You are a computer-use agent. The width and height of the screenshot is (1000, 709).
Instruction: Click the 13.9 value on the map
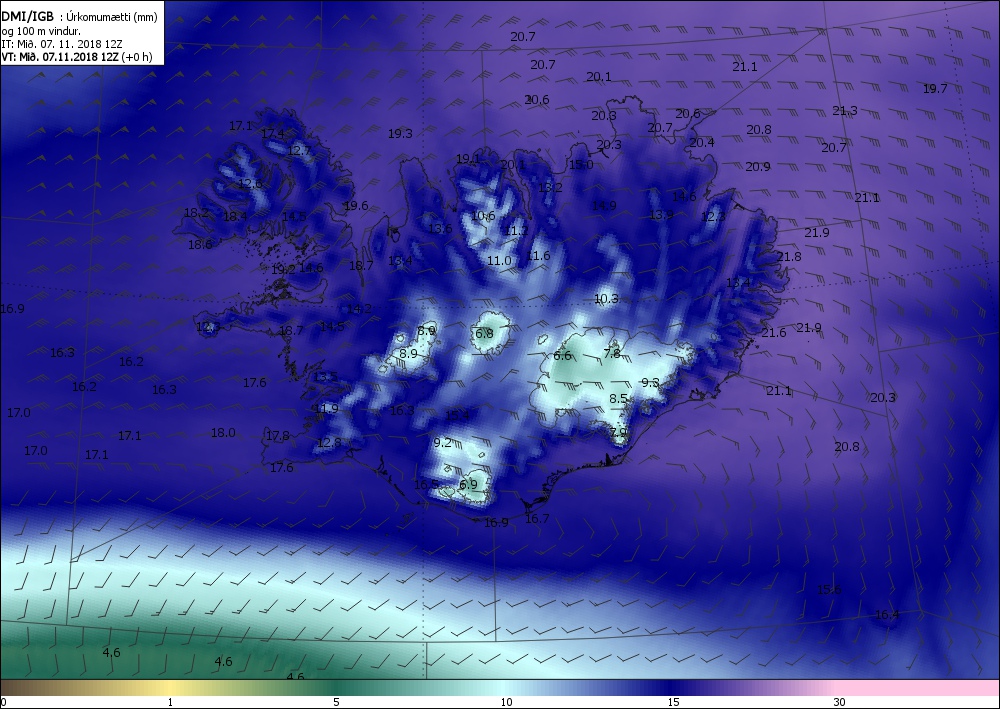(x=661, y=215)
